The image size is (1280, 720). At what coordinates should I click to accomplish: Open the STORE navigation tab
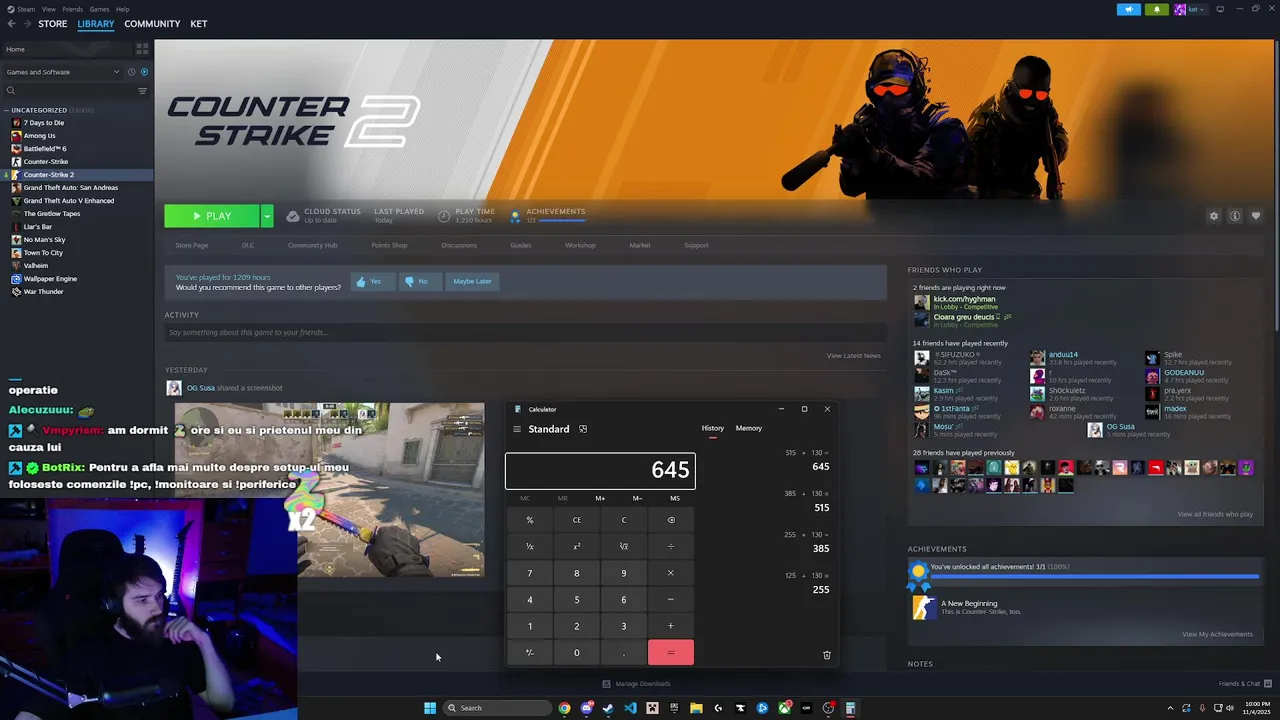53,23
